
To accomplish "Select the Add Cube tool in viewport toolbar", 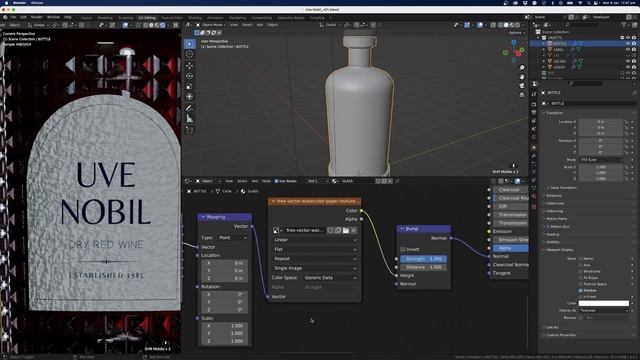I will point(189,130).
